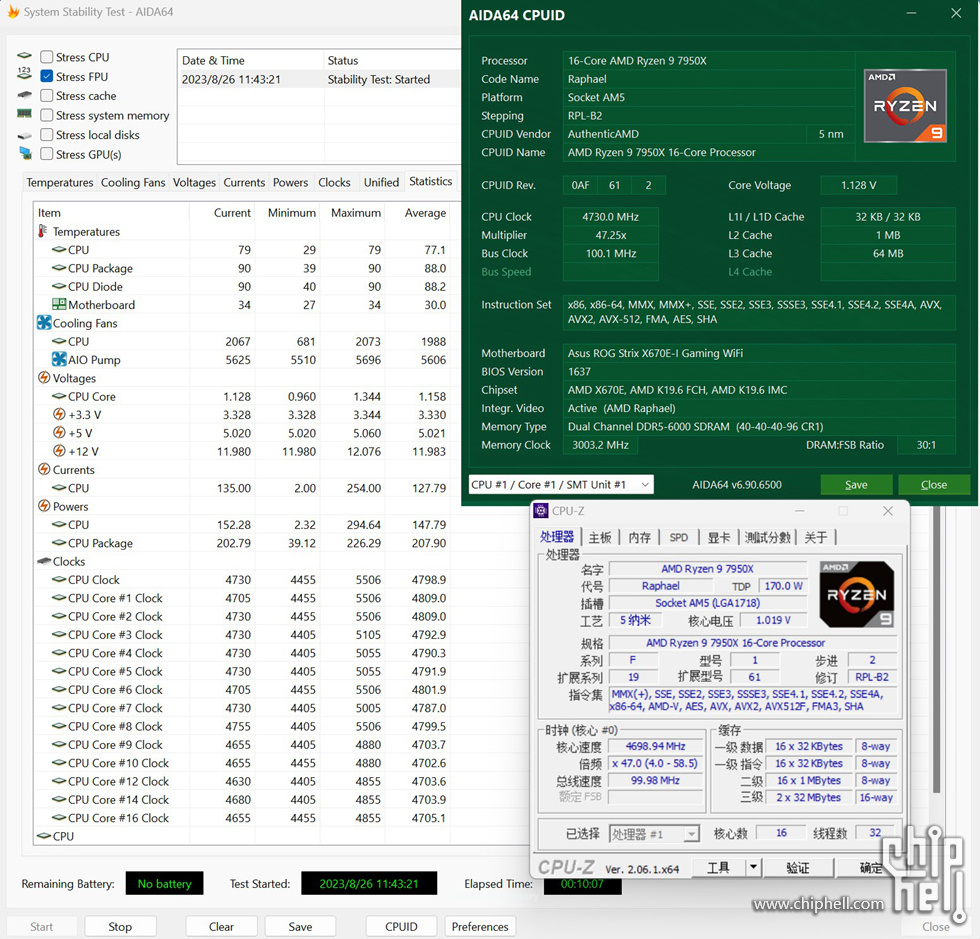
Task: Switch to the Temperatures tab
Action: [59, 183]
